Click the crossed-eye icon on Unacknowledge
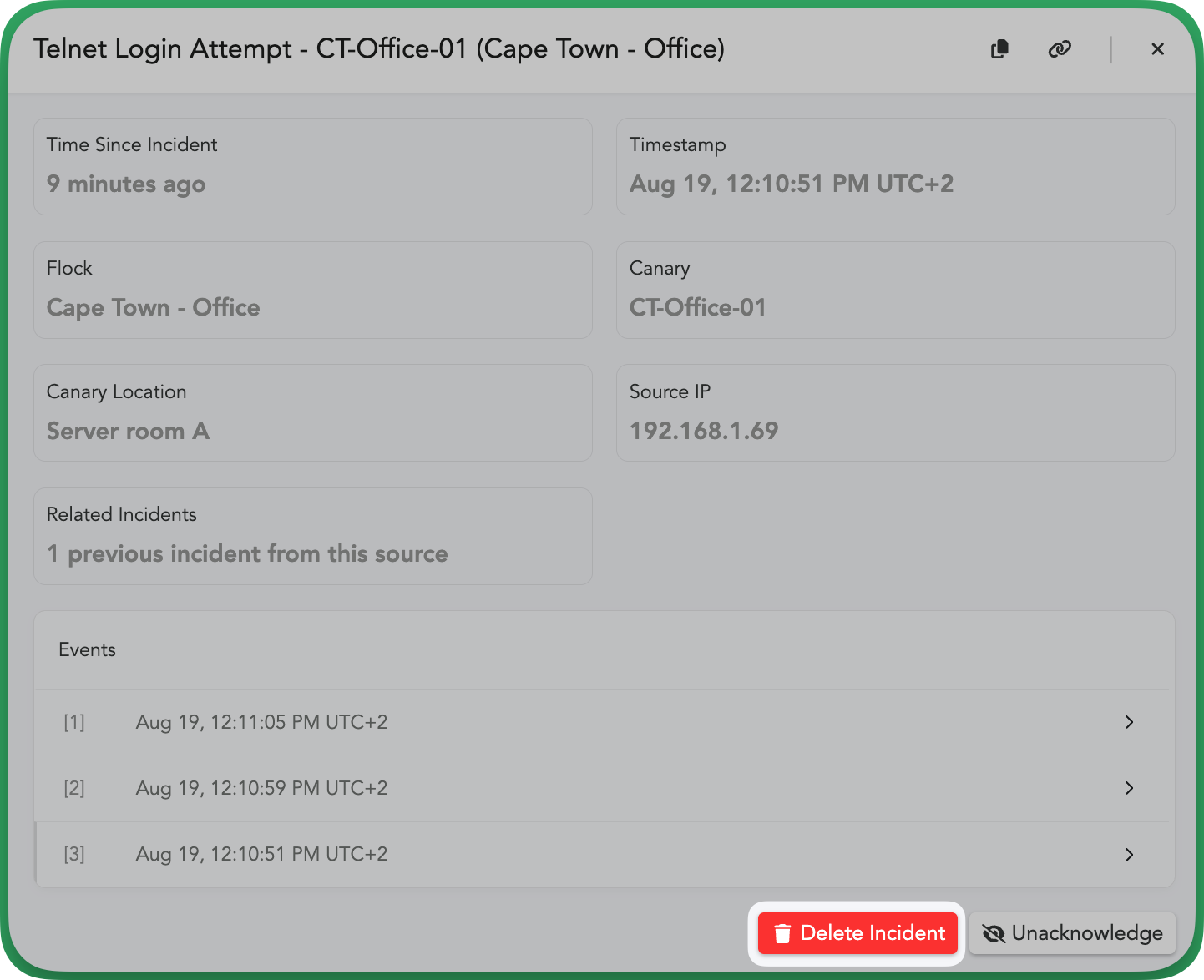 click(x=994, y=933)
